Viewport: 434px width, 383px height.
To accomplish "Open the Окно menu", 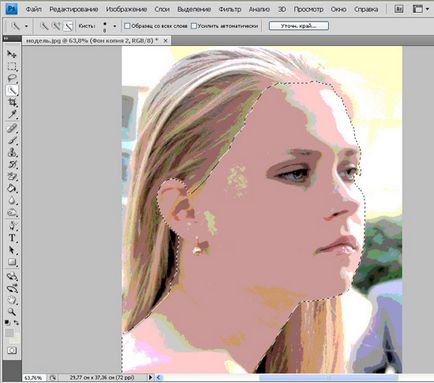I will click(338, 9).
